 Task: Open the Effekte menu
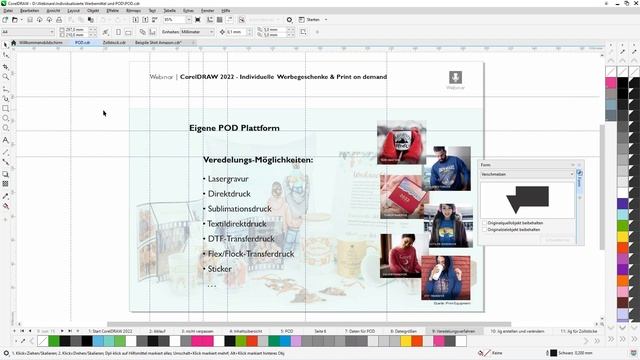click(x=113, y=11)
